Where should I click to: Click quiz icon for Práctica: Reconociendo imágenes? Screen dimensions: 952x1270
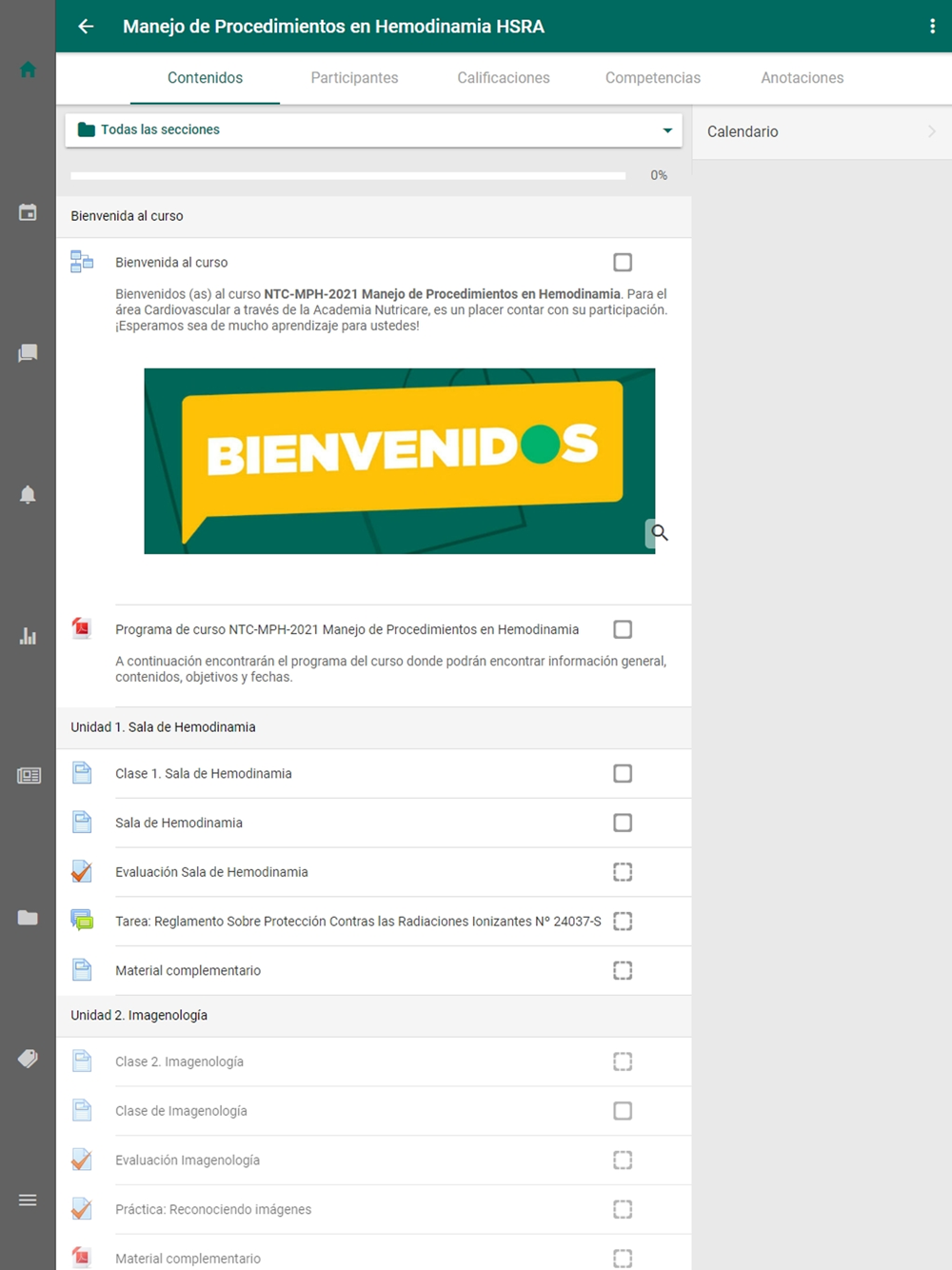82,1209
